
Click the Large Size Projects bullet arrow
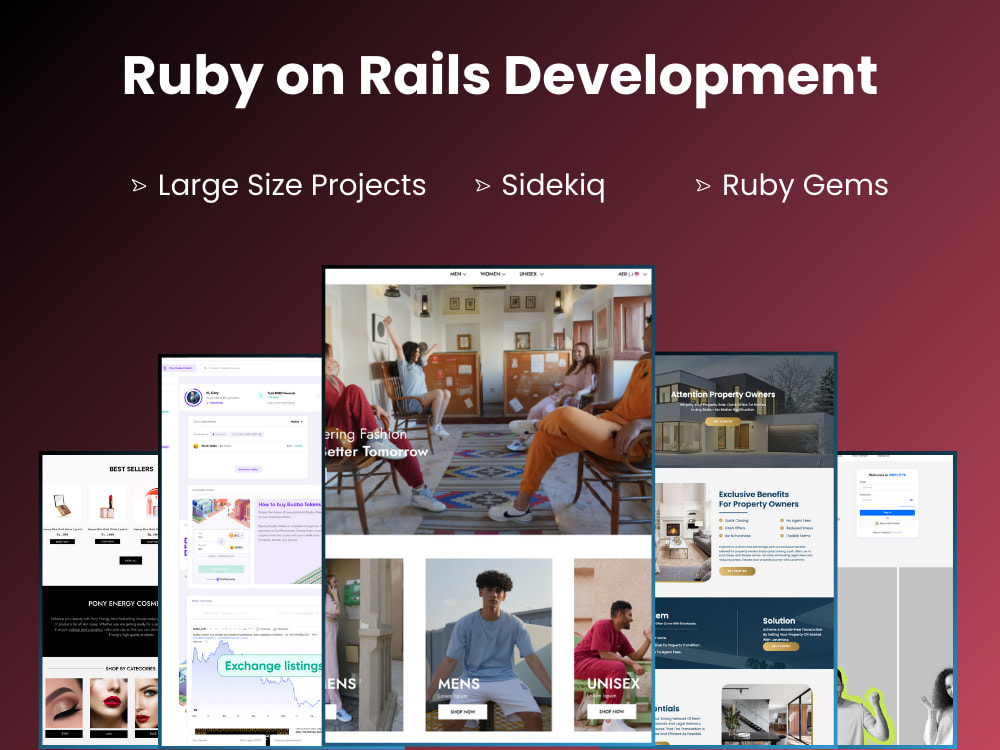138,186
